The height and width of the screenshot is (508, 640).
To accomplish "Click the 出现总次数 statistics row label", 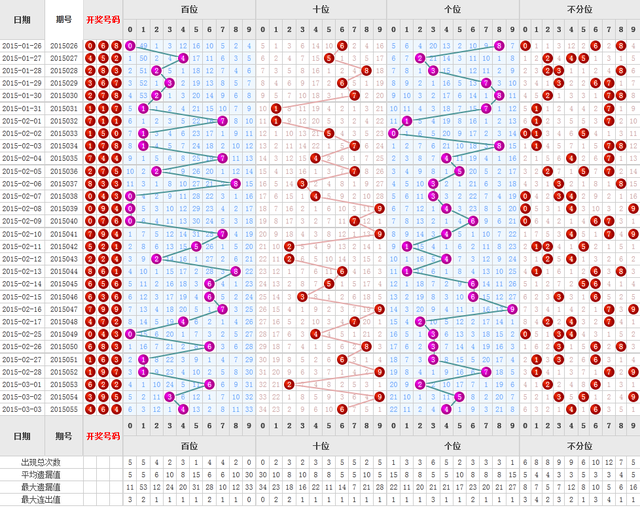I will point(41,462).
